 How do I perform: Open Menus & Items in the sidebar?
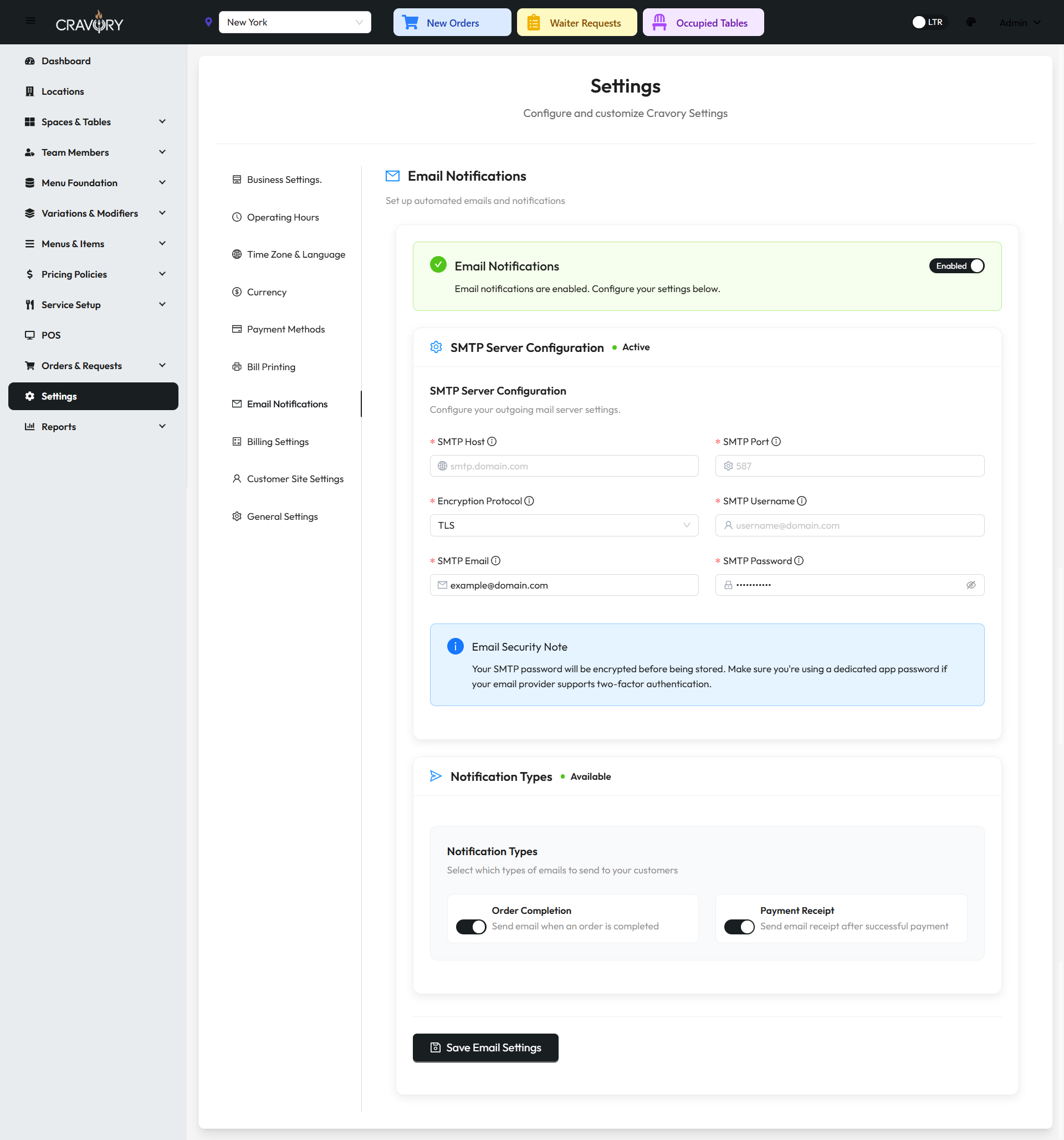[94, 244]
